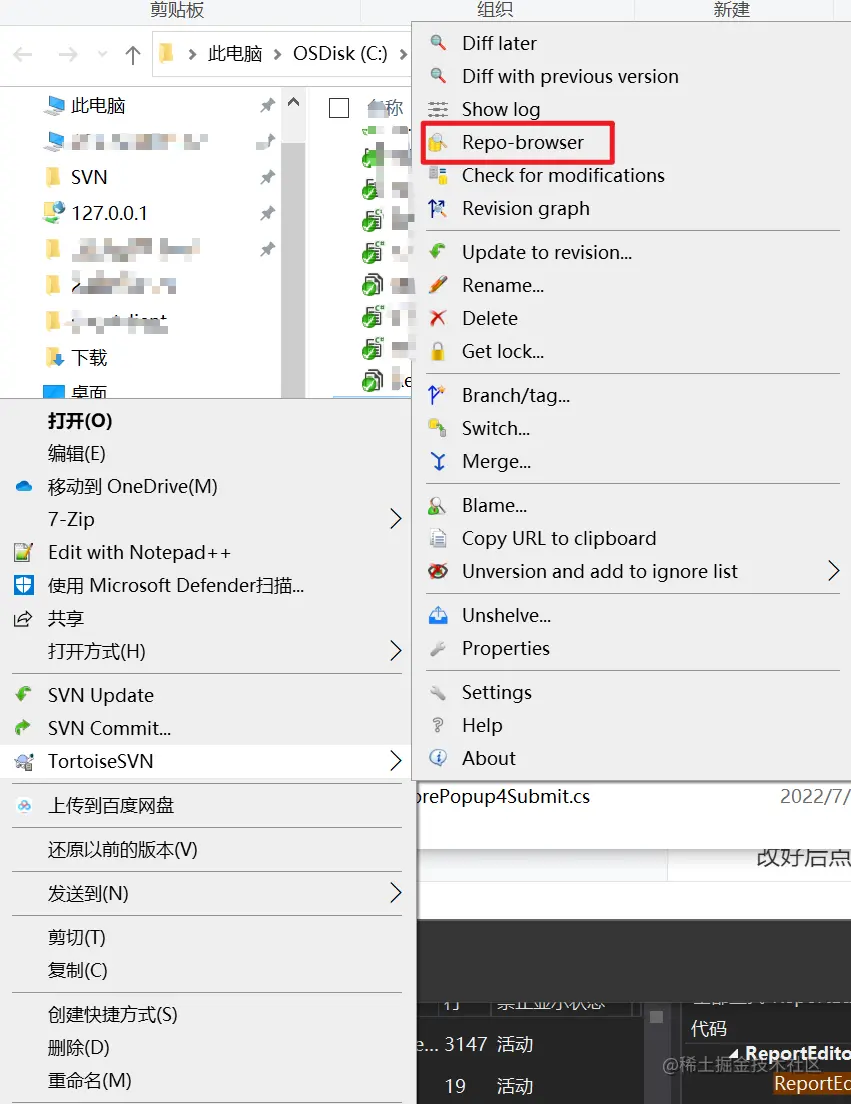Click the Show log list icon
This screenshot has height=1104, width=851.
438,108
